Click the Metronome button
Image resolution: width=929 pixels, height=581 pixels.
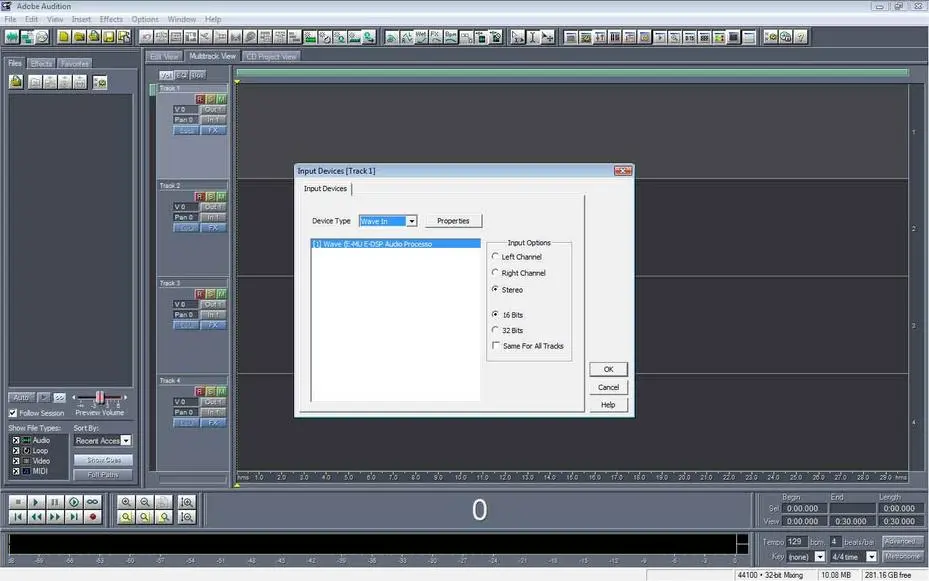902,557
